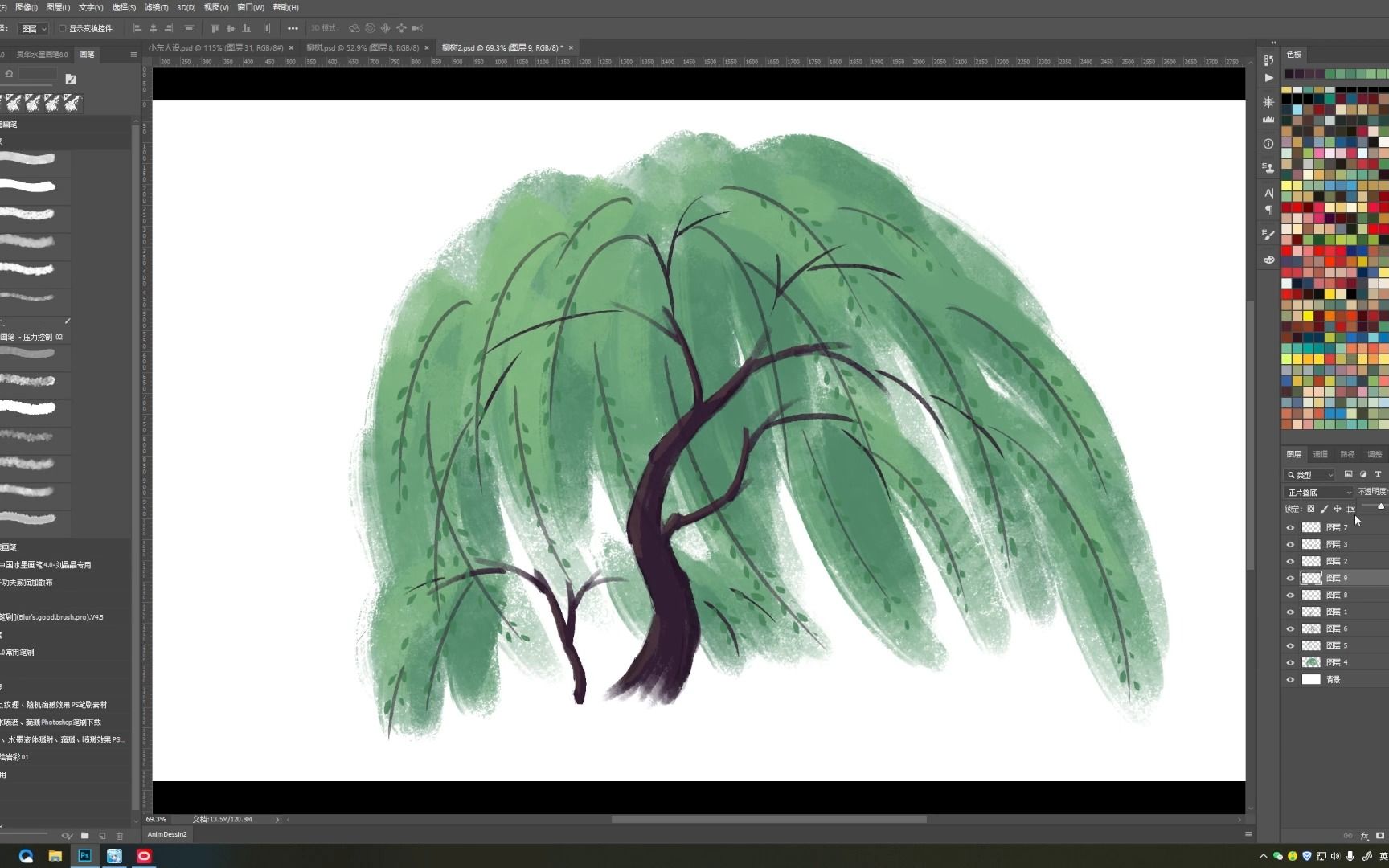The image size is (1389, 868).
Task: Click the Actions play icon in dock
Action: 1268,78
